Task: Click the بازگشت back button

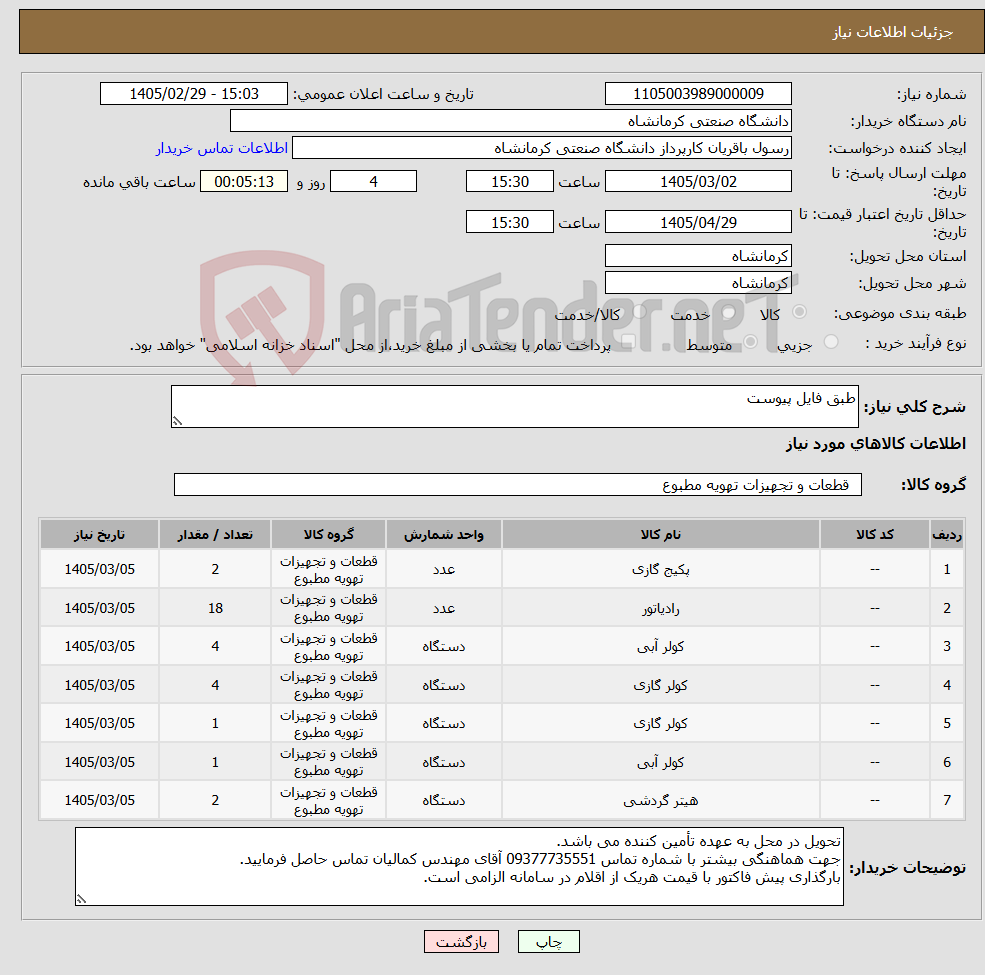Action: coord(461,942)
